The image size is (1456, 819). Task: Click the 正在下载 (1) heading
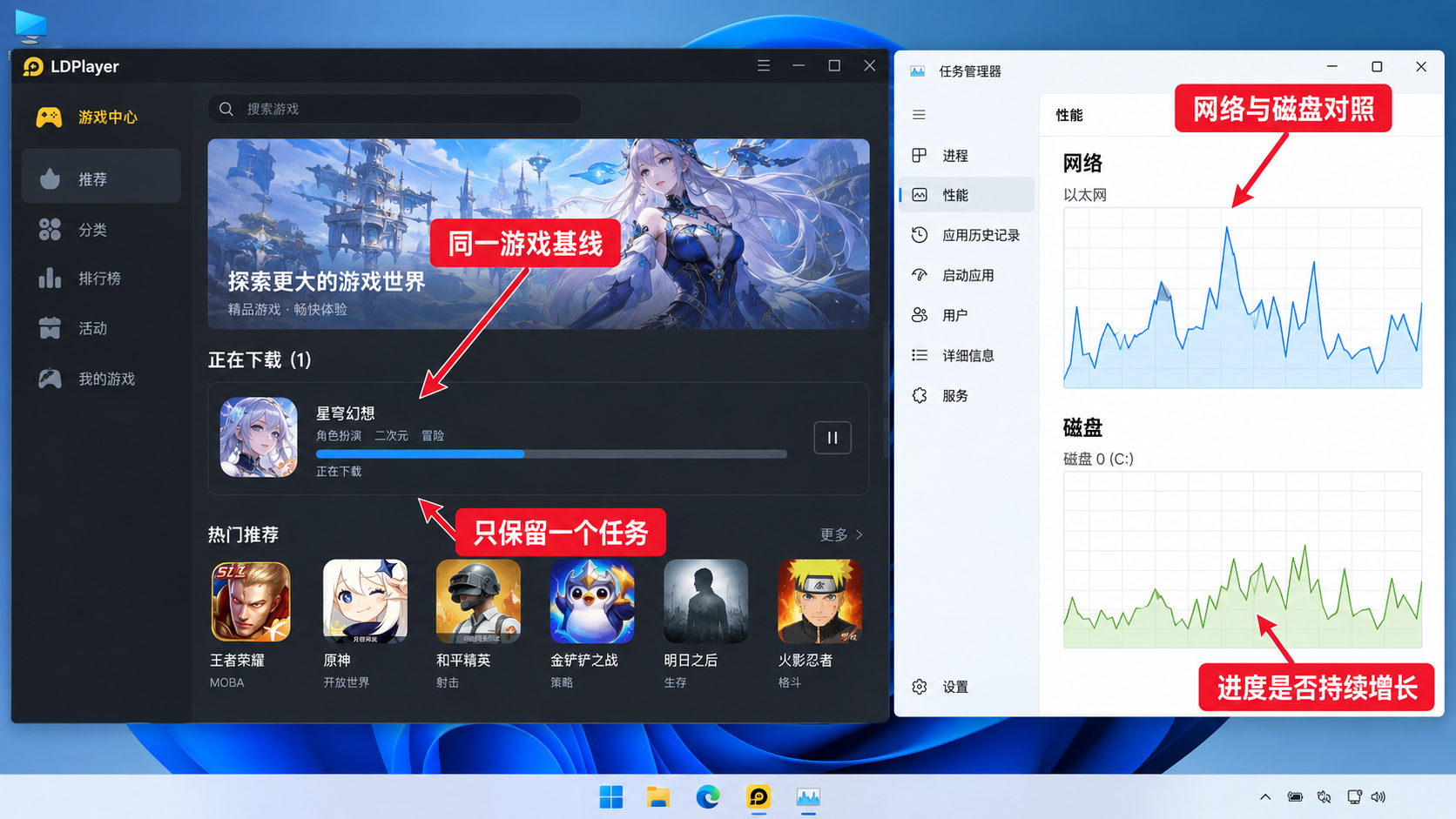coord(260,359)
